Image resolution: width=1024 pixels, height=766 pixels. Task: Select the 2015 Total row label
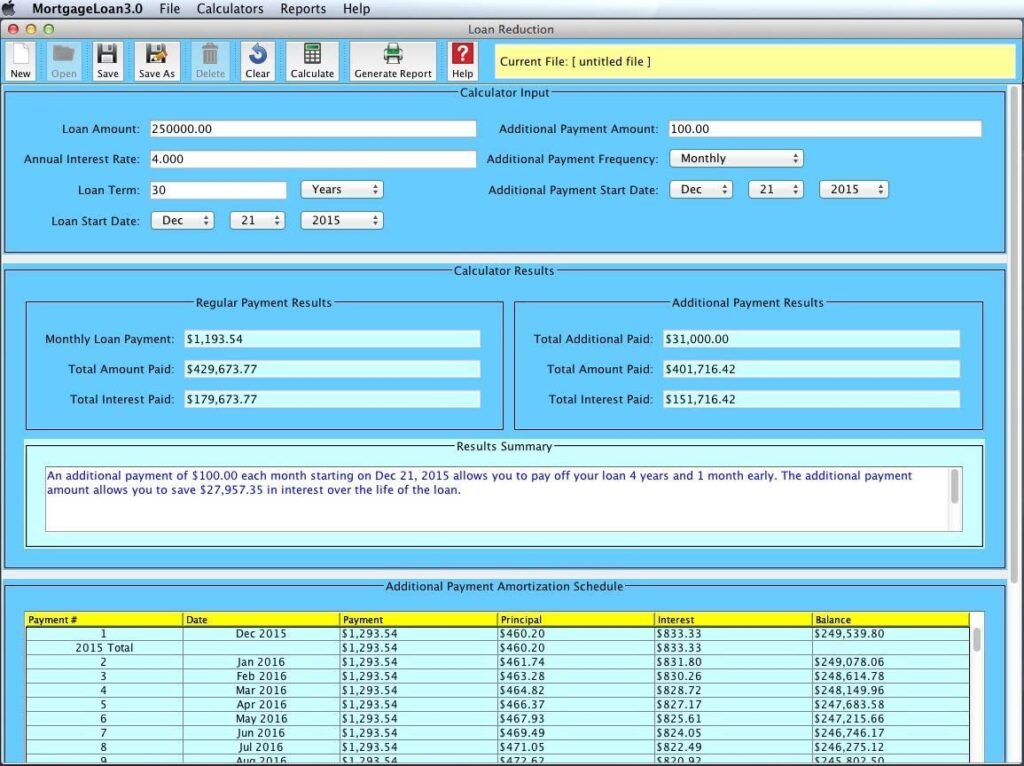click(x=104, y=648)
